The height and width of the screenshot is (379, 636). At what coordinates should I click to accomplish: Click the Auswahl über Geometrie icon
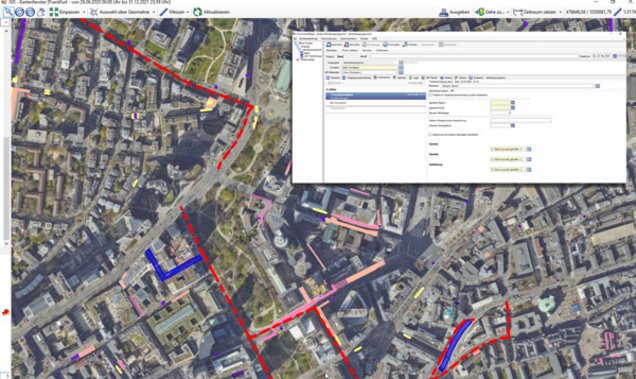click(94, 12)
